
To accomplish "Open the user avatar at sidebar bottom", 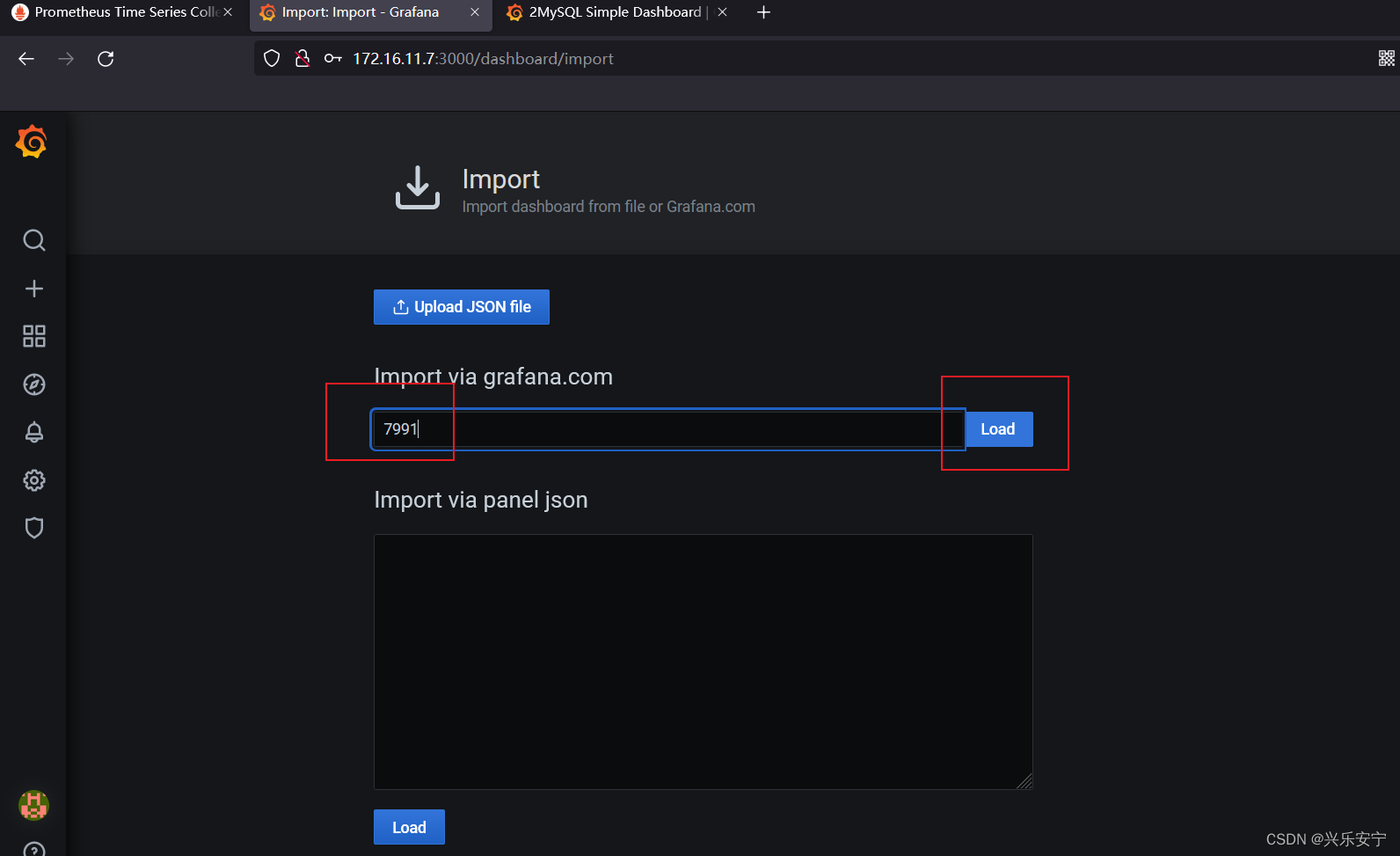I will tap(33, 805).
